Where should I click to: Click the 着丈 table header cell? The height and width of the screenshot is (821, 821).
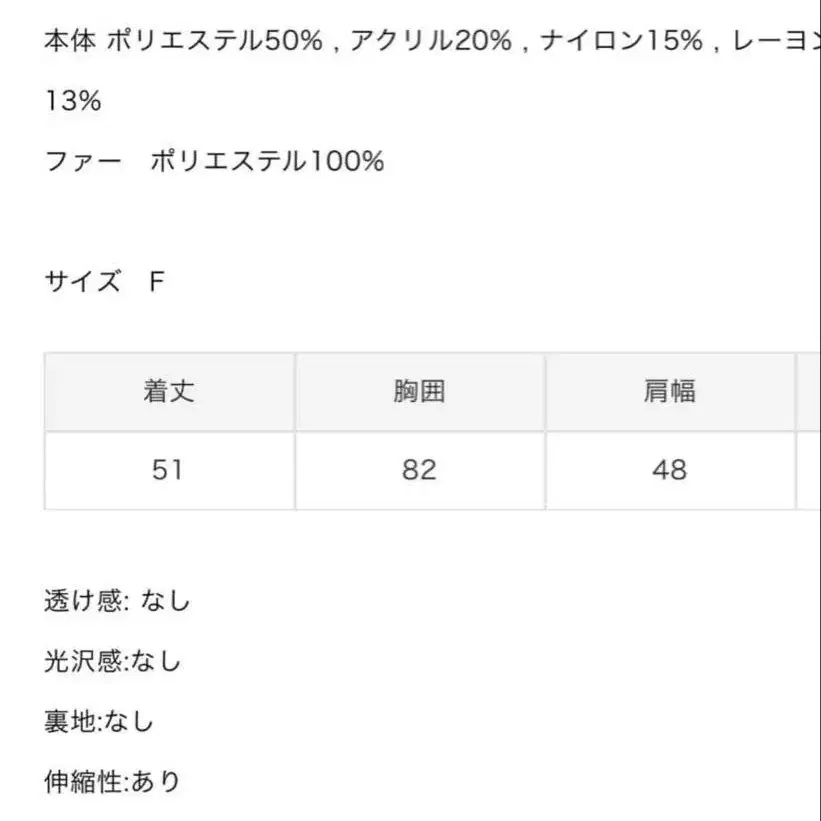[x=169, y=392]
